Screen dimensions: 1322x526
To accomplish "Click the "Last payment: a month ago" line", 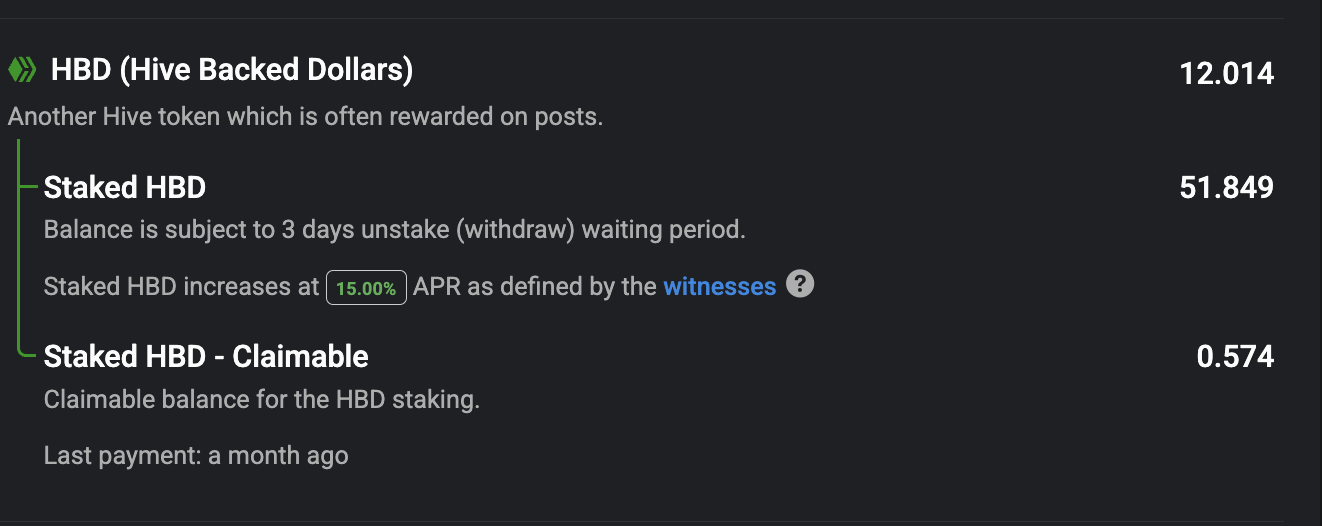I will [196, 456].
